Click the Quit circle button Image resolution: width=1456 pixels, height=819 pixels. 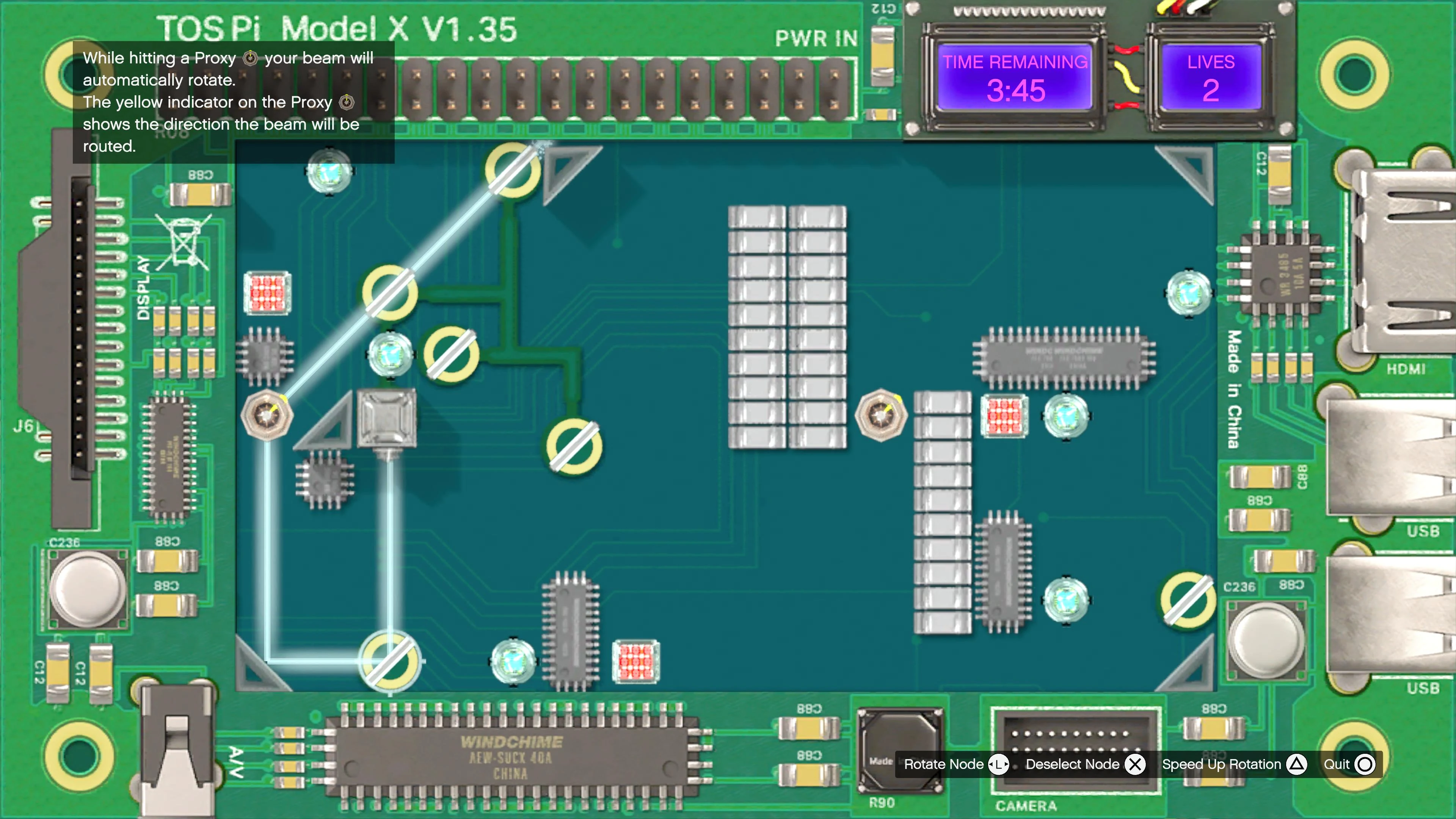click(1365, 764)
